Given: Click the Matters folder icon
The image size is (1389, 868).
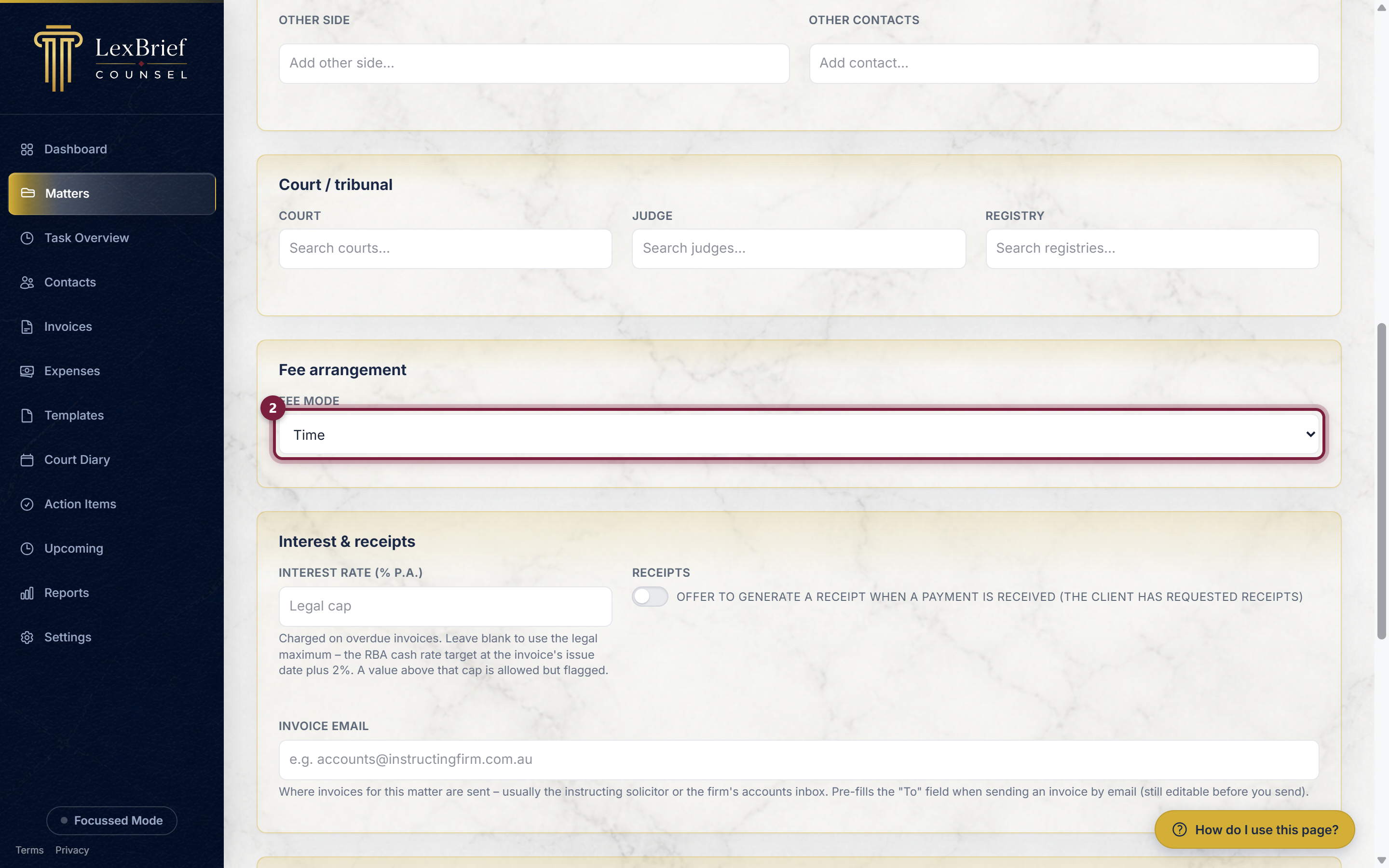Looking at the screenshot, I should click(27, 193).
